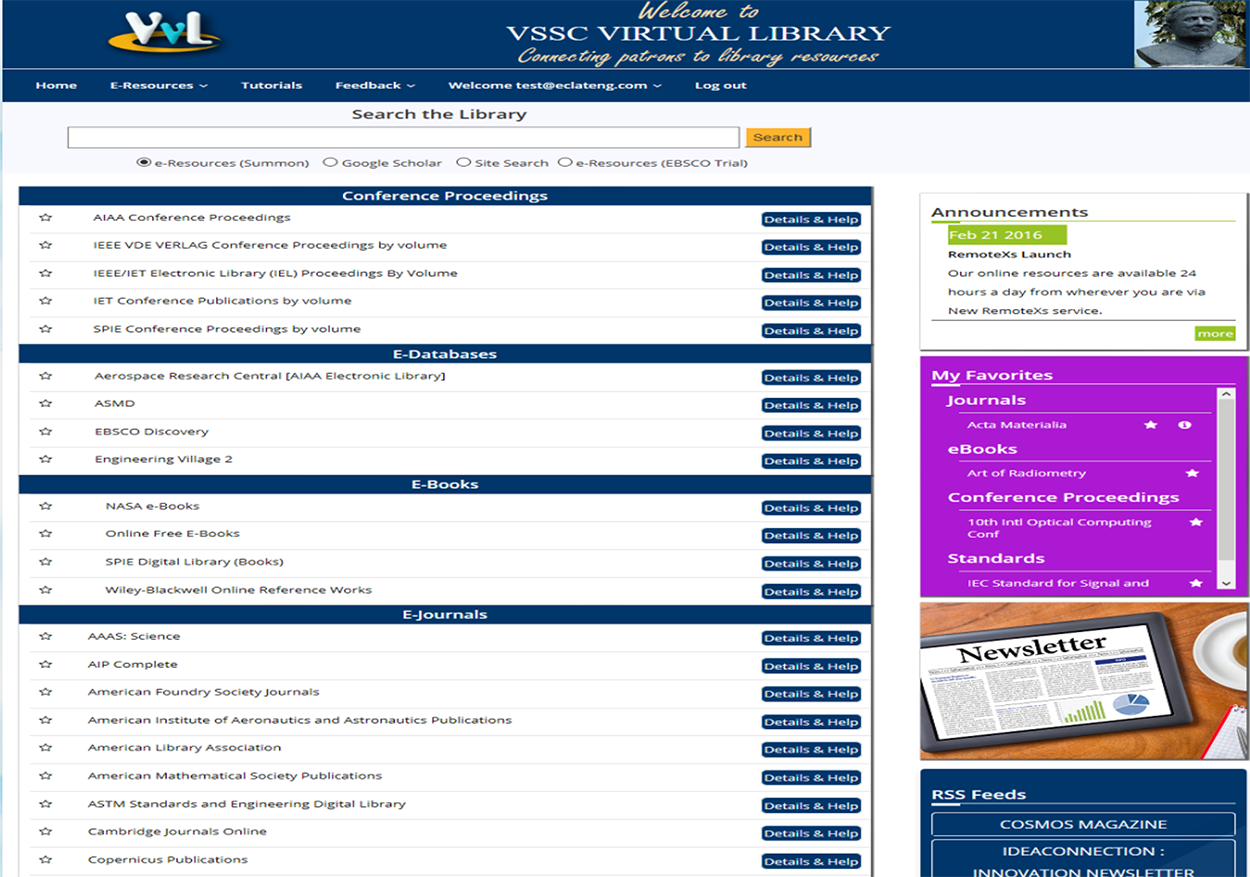Click the star next to AAAS: Science
This screenshot has height=877, width=1250.
(x=45, y=637)
